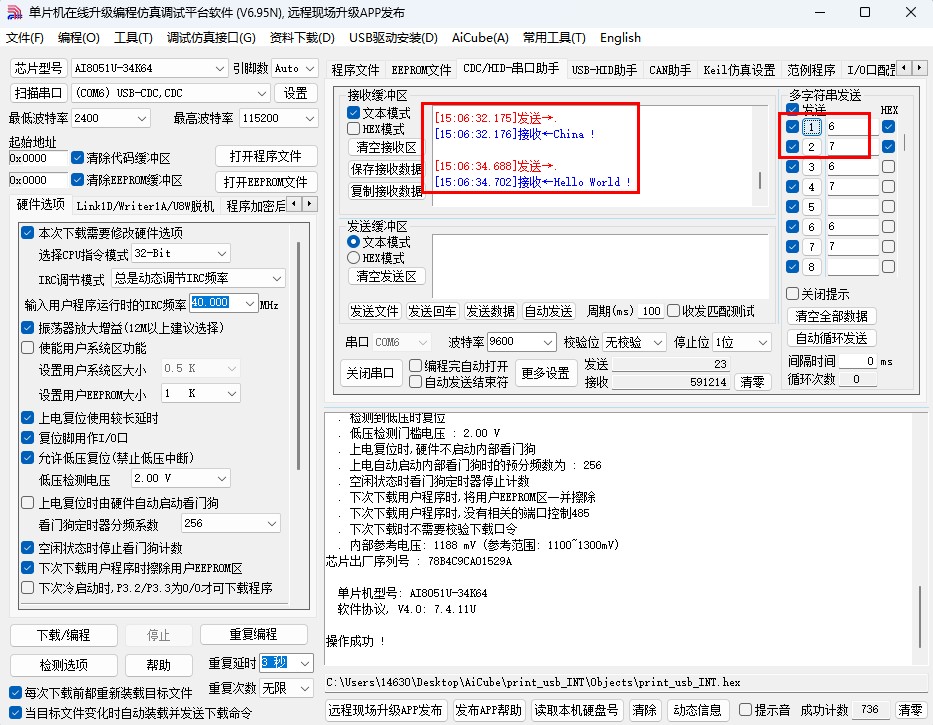
Task: Toggle 清除代码缓冲区 checkbox
Action: pyautogui.click(x=77, y=158)
